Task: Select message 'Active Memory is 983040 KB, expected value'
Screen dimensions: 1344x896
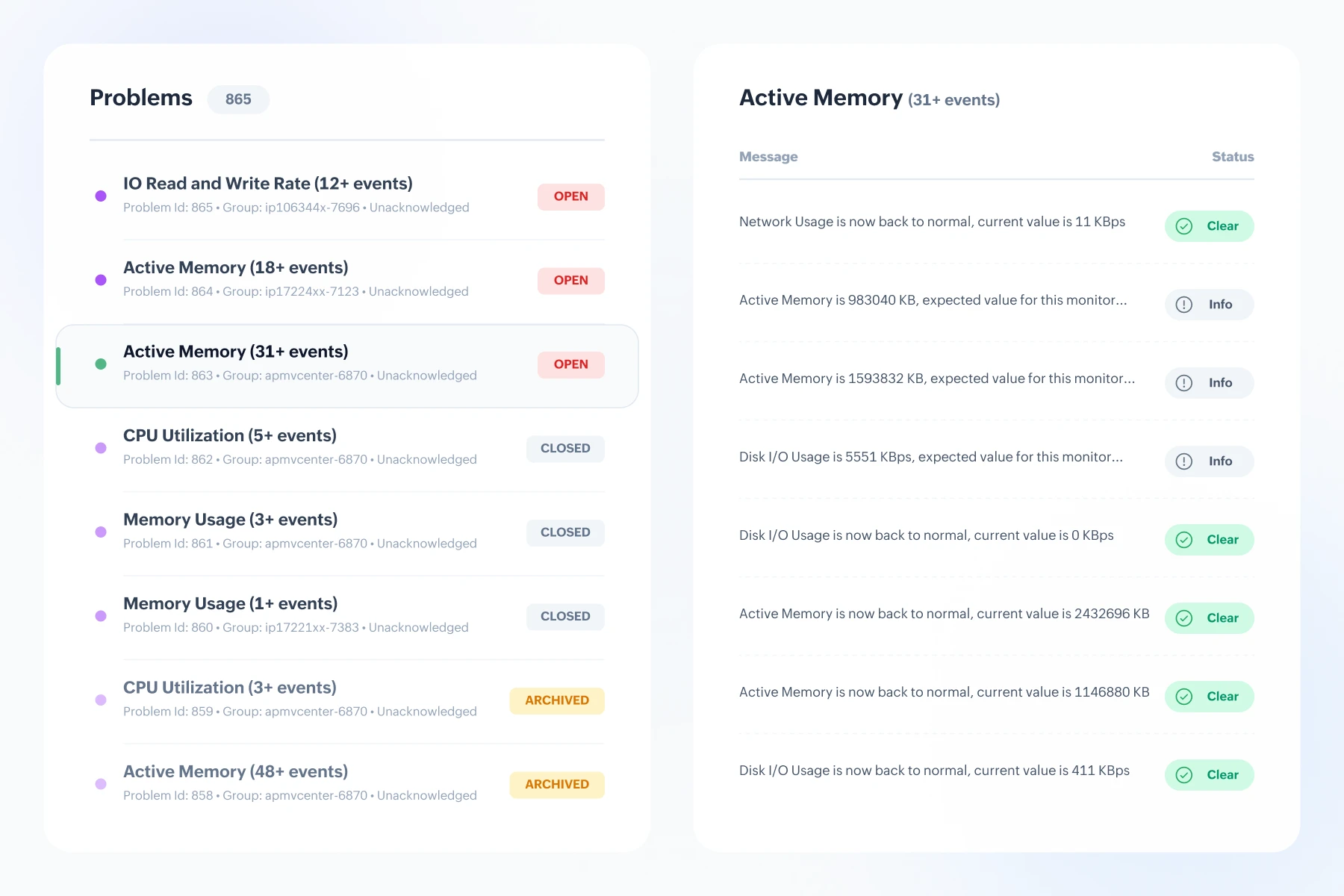Action: (x=933, y=300)
